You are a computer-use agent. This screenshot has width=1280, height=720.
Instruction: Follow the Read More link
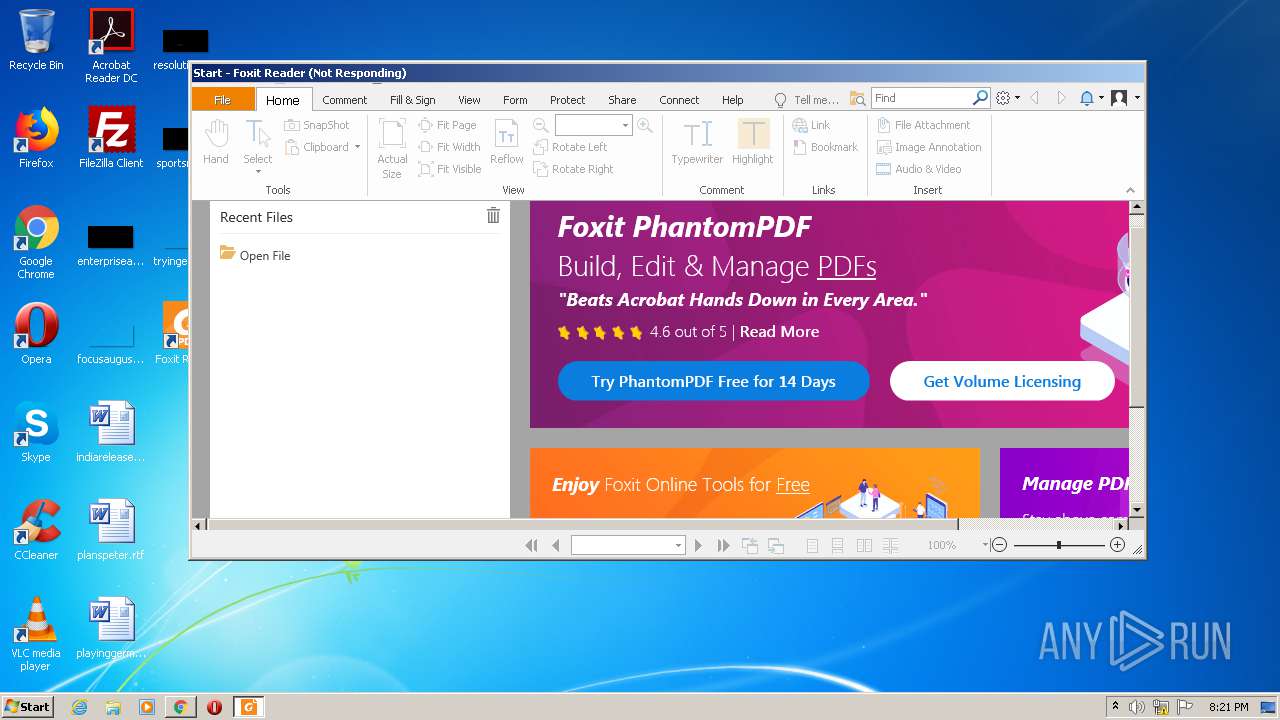tap(779, 332)
